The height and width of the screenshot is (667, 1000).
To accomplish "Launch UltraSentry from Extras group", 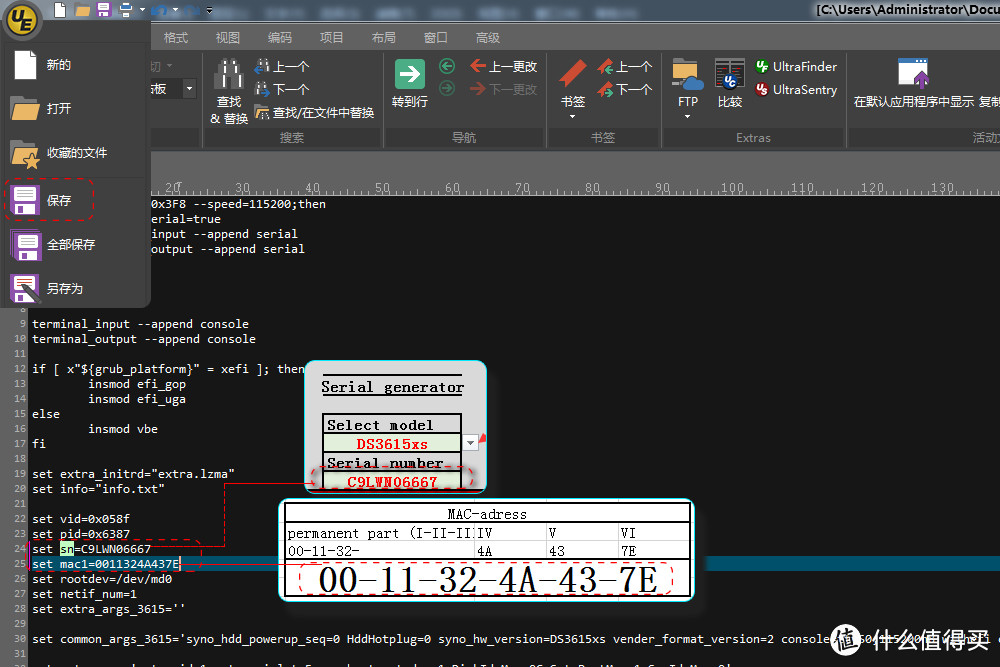I will [x=796, y=90].
